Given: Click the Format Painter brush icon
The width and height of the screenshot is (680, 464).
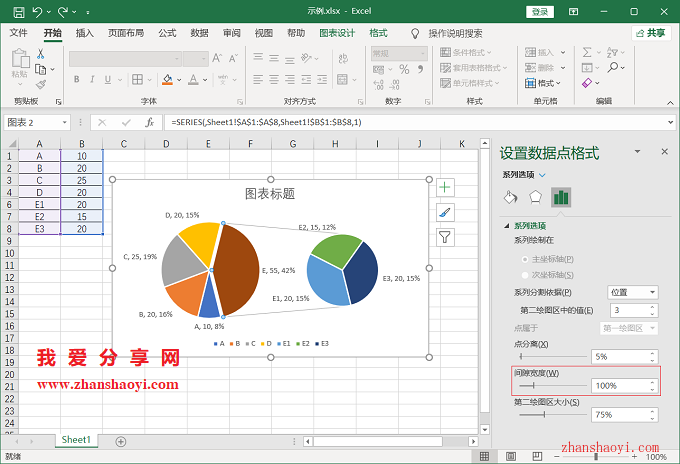Looking at the screenshot, I should tap(41, 84).
